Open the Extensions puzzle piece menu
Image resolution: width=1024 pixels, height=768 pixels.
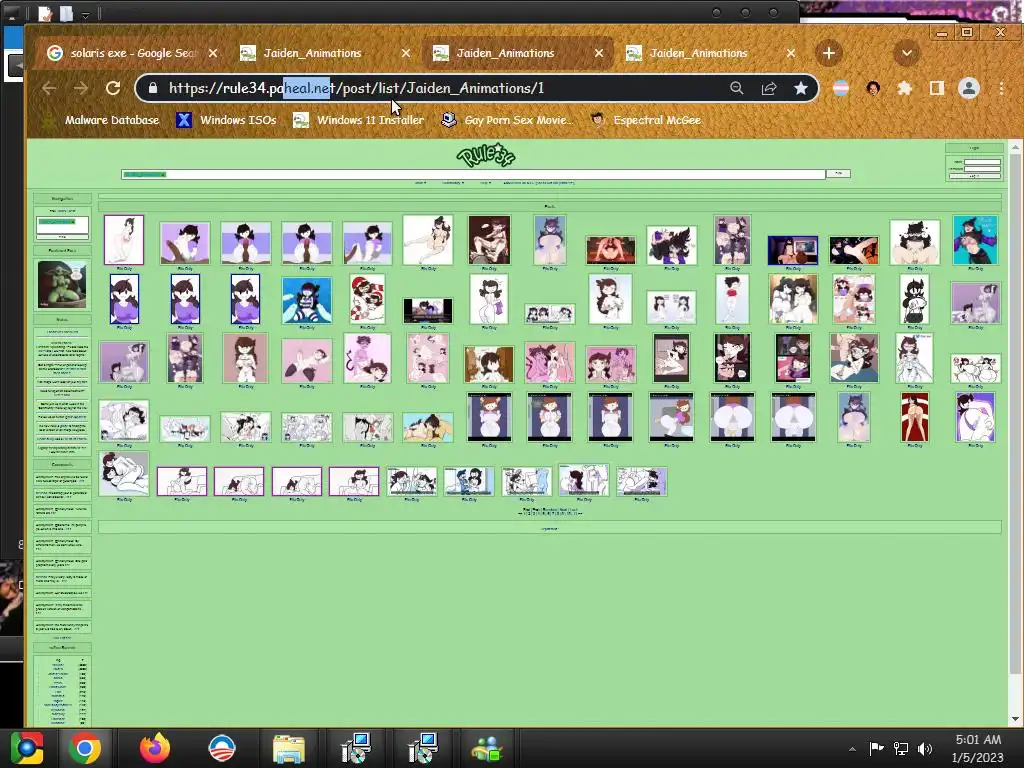(x=904, y=88)
